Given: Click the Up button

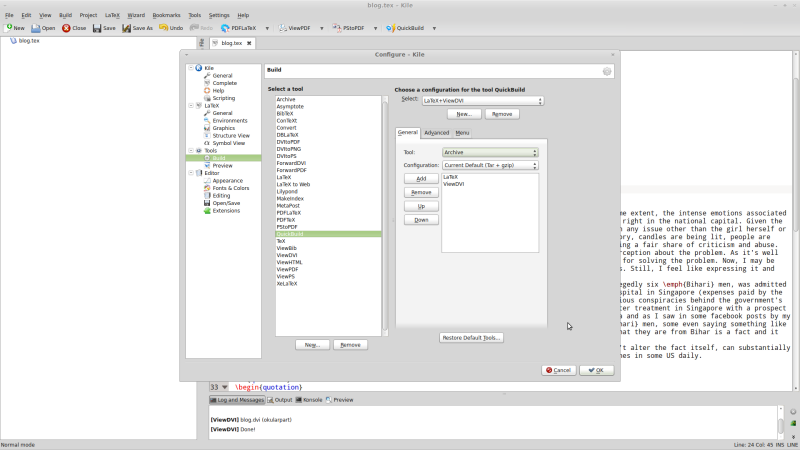Looking at the screenshot, I should click(421, 206).
